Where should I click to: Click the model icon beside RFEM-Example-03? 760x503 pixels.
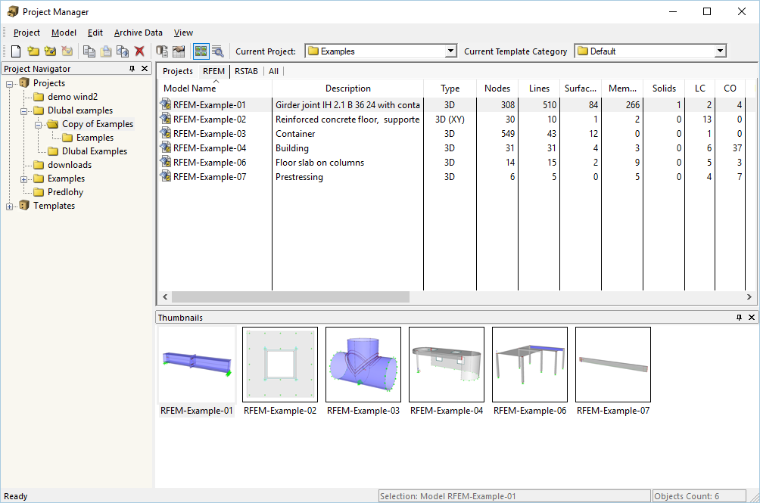[x=166, y=133]
